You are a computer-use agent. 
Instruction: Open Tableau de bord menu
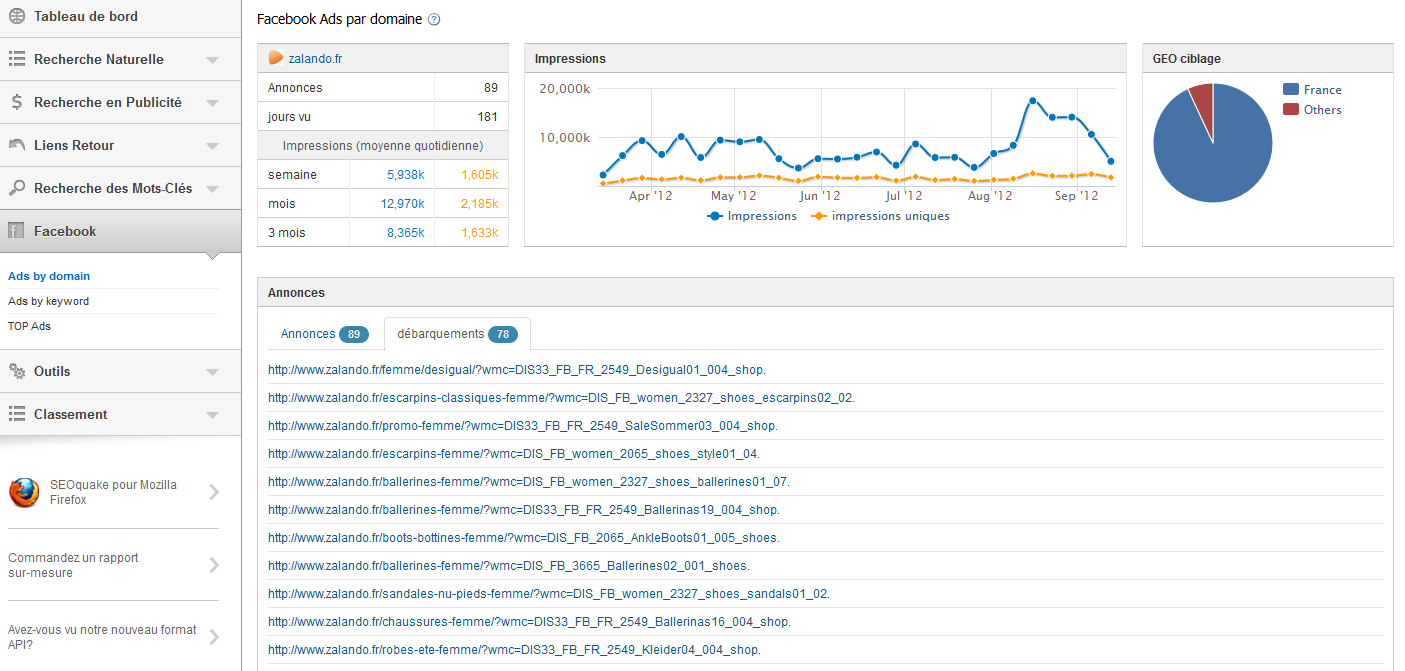(120, 17)
